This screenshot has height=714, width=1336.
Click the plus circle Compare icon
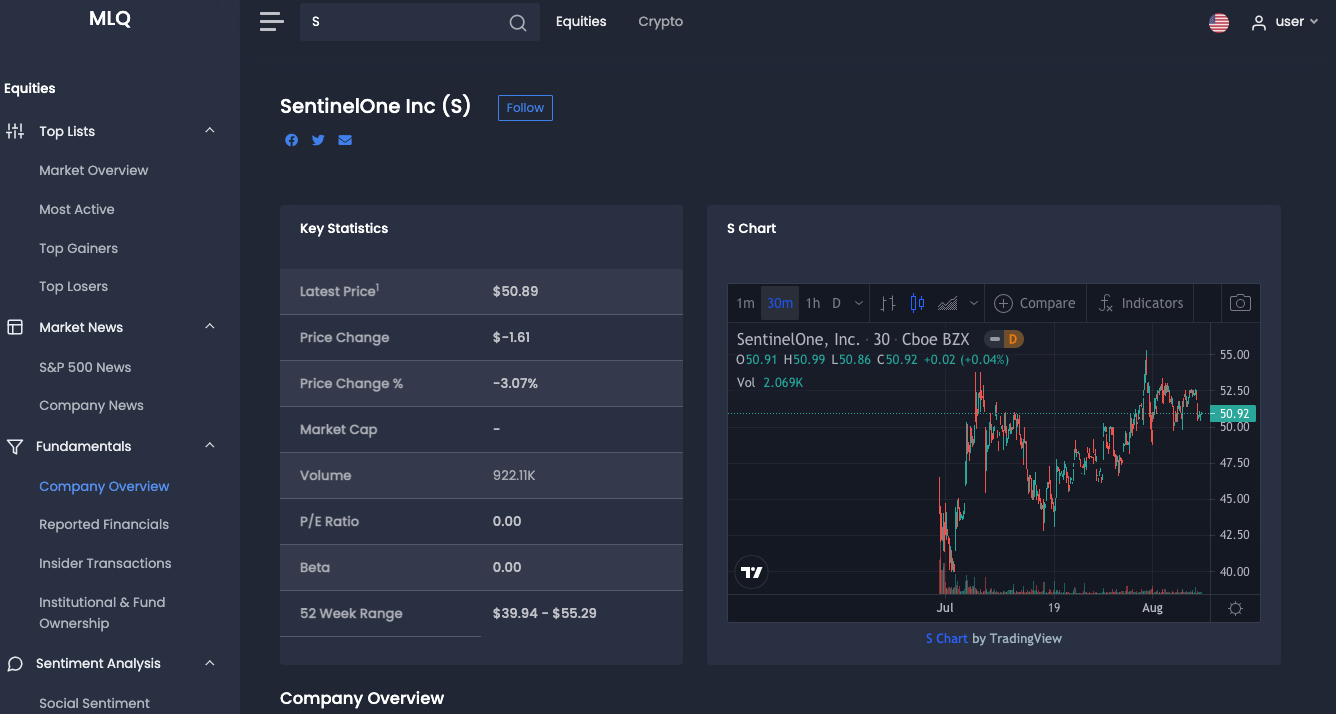click(x=1003, y=303)
